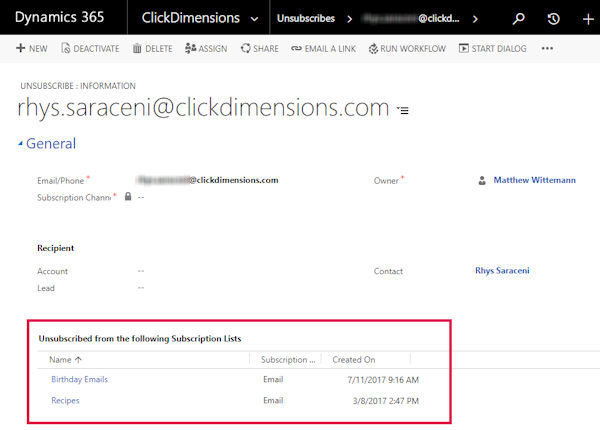Open the search magnifier icon
The height and width of the screenshot is (430, 600).
click(x=518, y=18)
